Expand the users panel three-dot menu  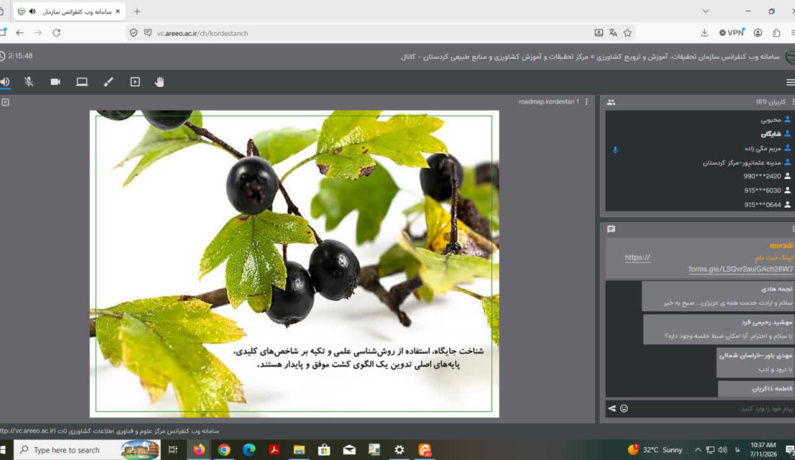[x=793, y=102]
